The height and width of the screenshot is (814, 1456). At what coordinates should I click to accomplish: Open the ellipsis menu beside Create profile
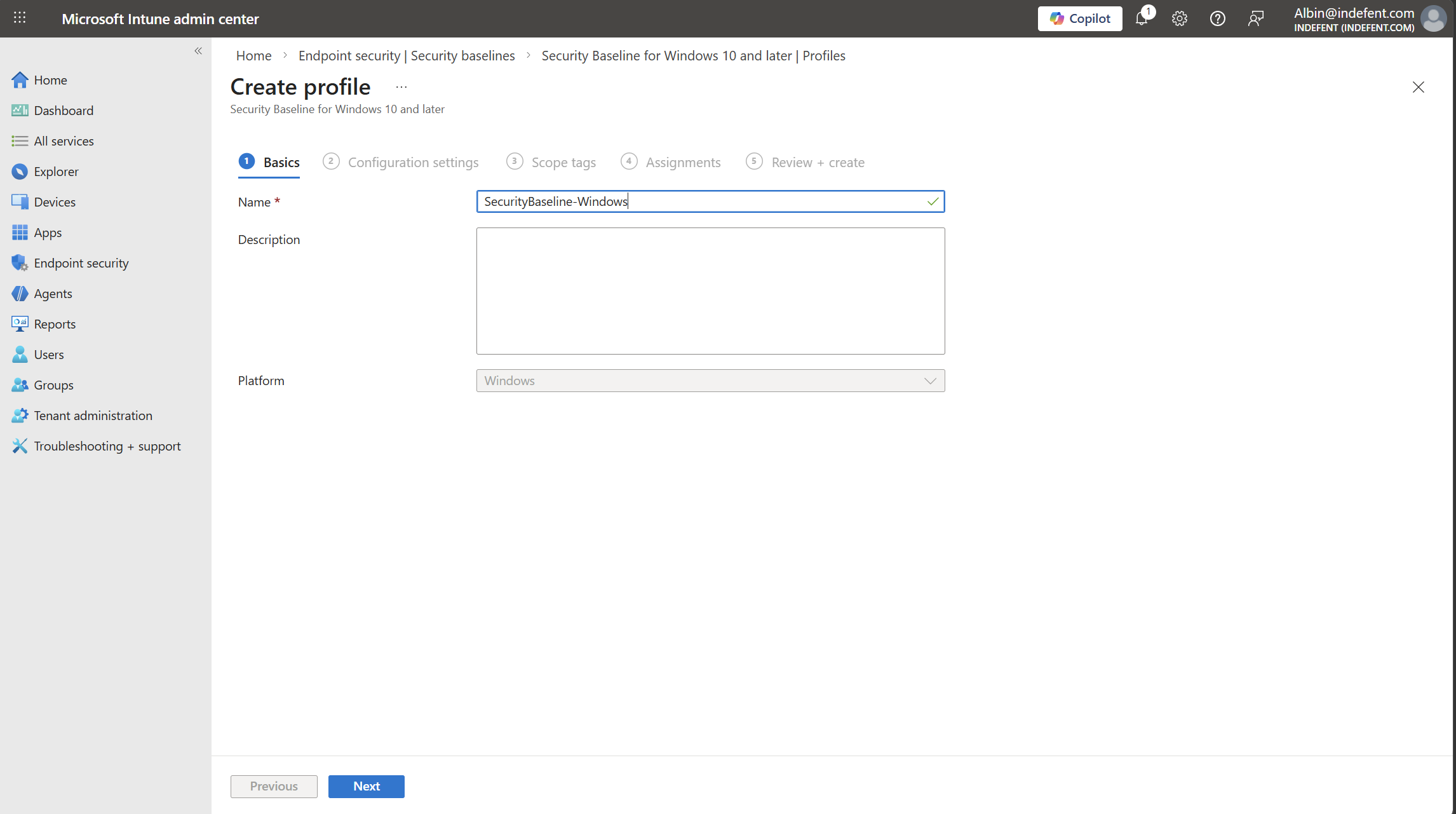point(401,87)
